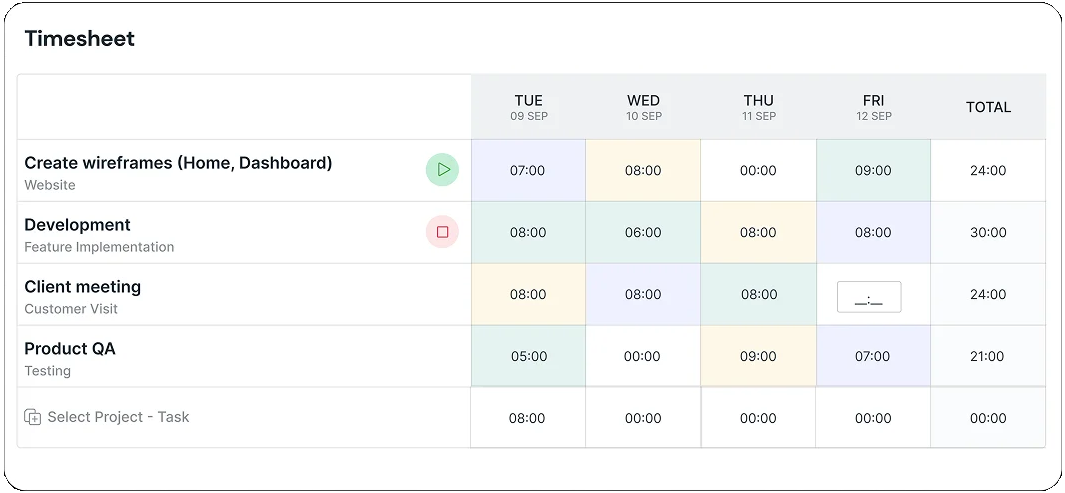Image resolution: width=1065 pixels, height=493 pixels.
Task: Click the 30:00 total for Development
Action: pyautogui.click(x=988, y=232)
